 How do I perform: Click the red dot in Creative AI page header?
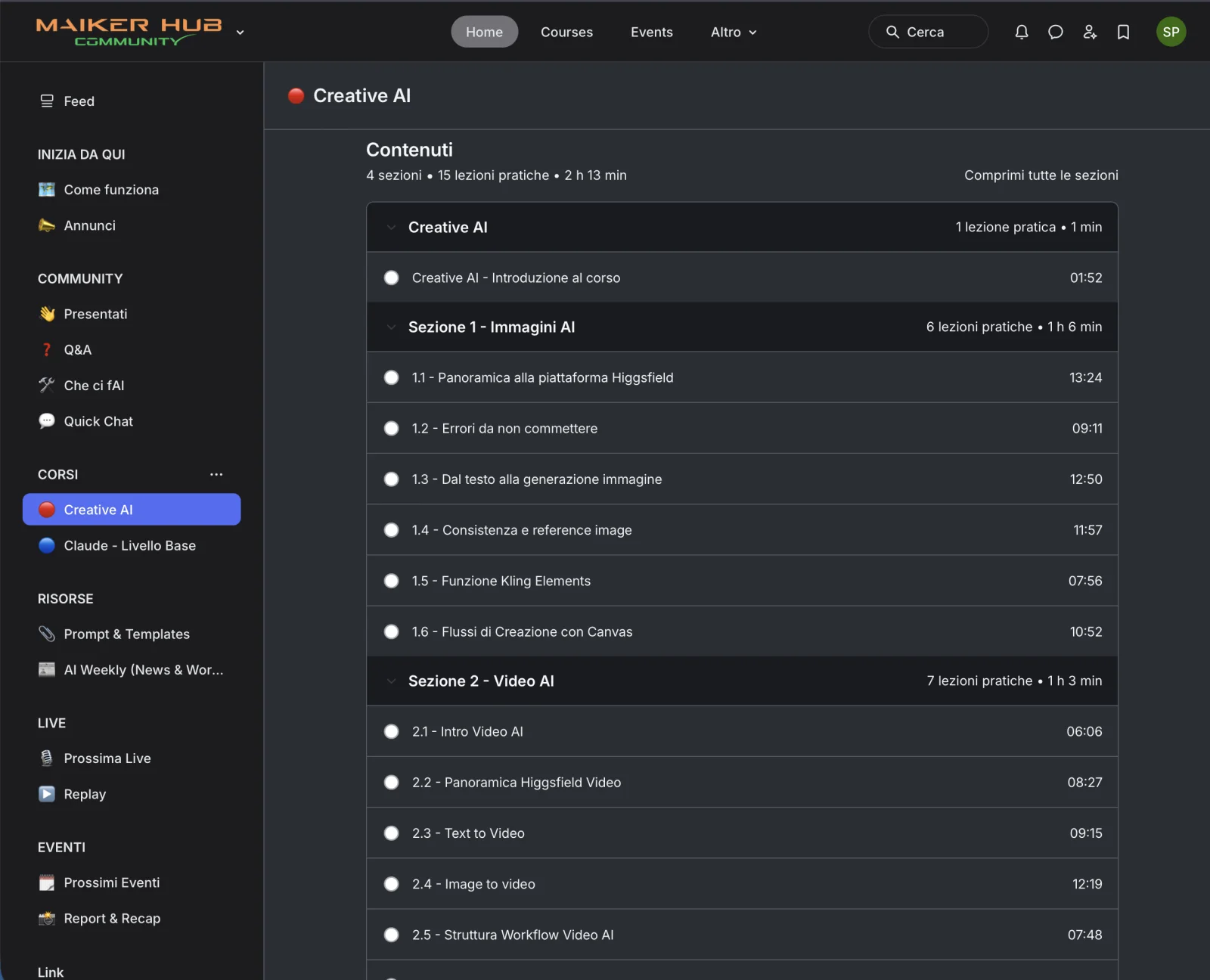(296, 95)
